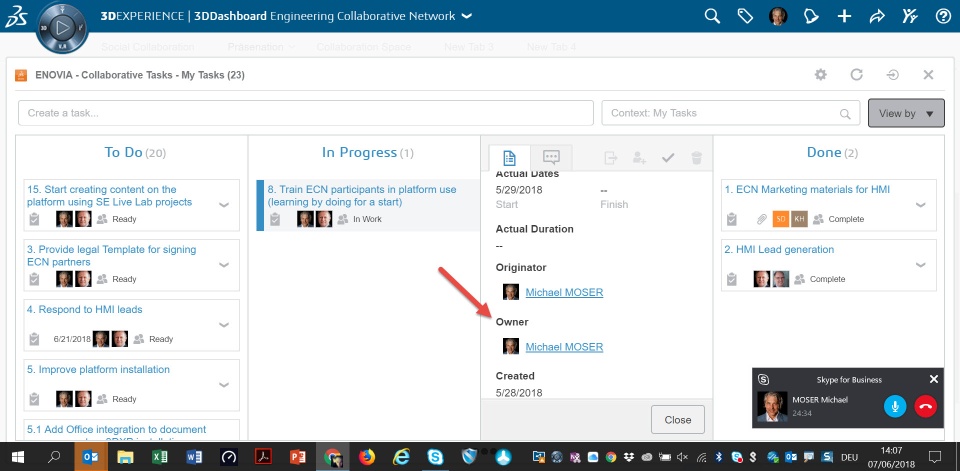Open PowerPoint from the taskbar
Image resolution: width=960 pixels, height=471 pixels.
tap(298, 456)
